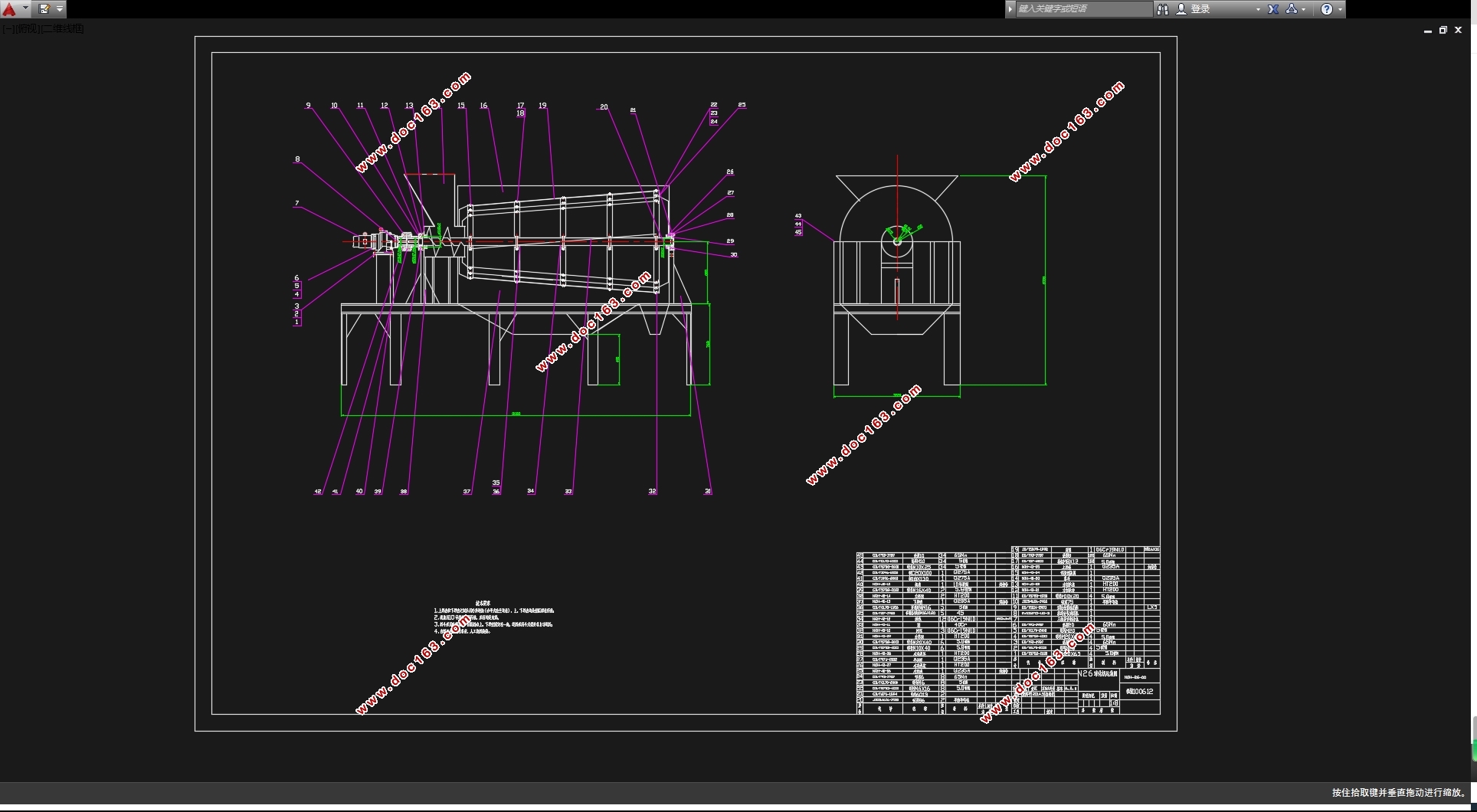Open Autodesk Exchange Apps X icon
The height and width of the screenshot is (812, 1477).
(1273, 9)
